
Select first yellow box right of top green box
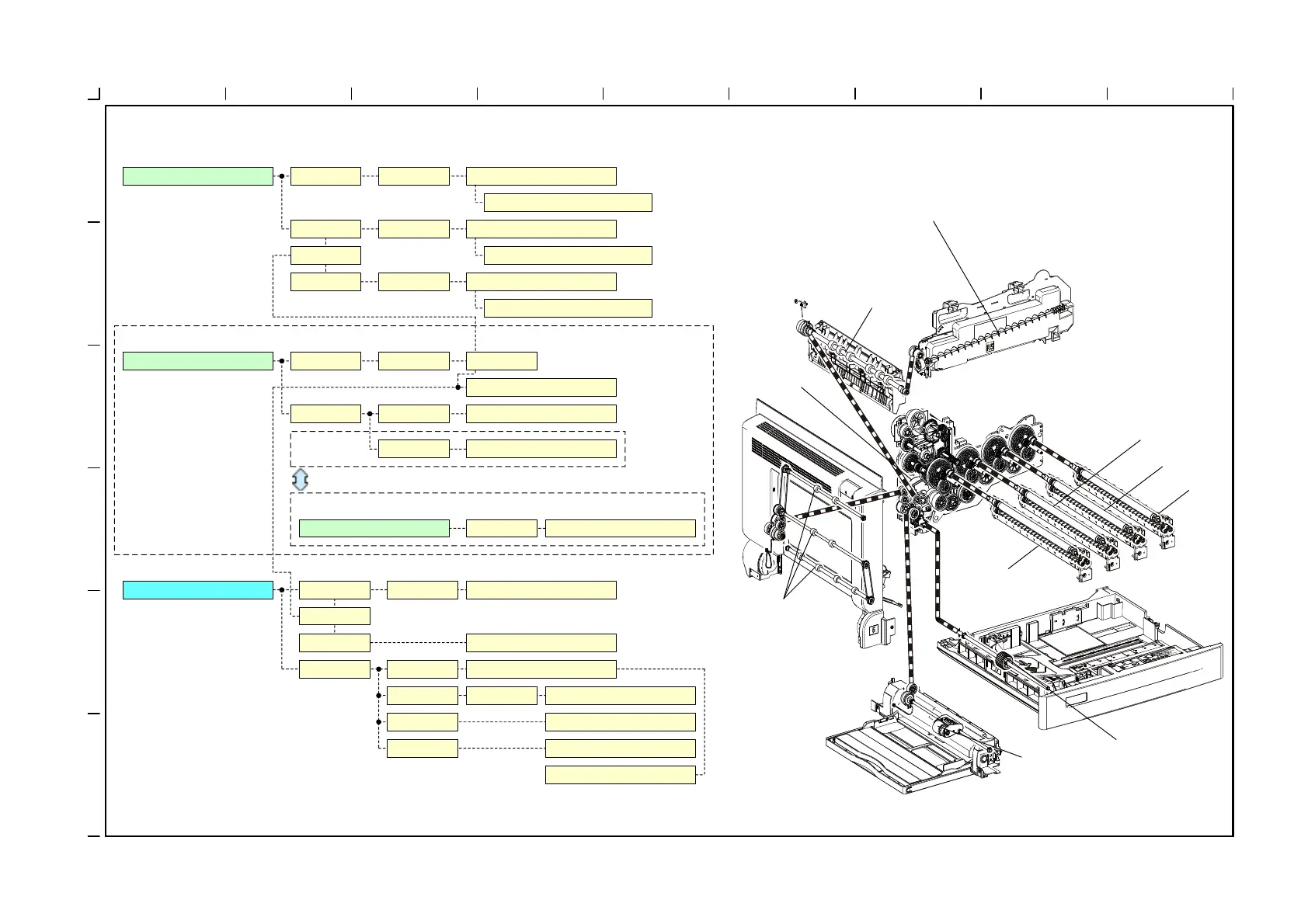point(325,176)
